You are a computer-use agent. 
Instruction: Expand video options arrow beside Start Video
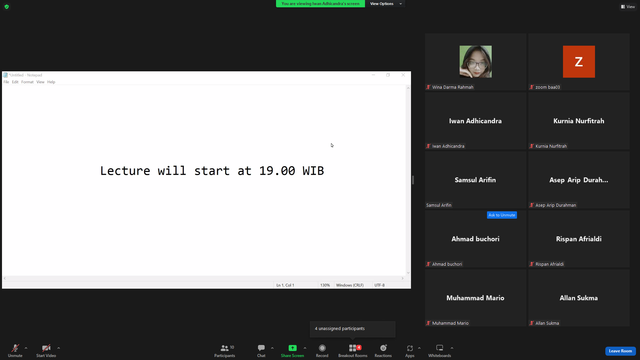point(58,348)
